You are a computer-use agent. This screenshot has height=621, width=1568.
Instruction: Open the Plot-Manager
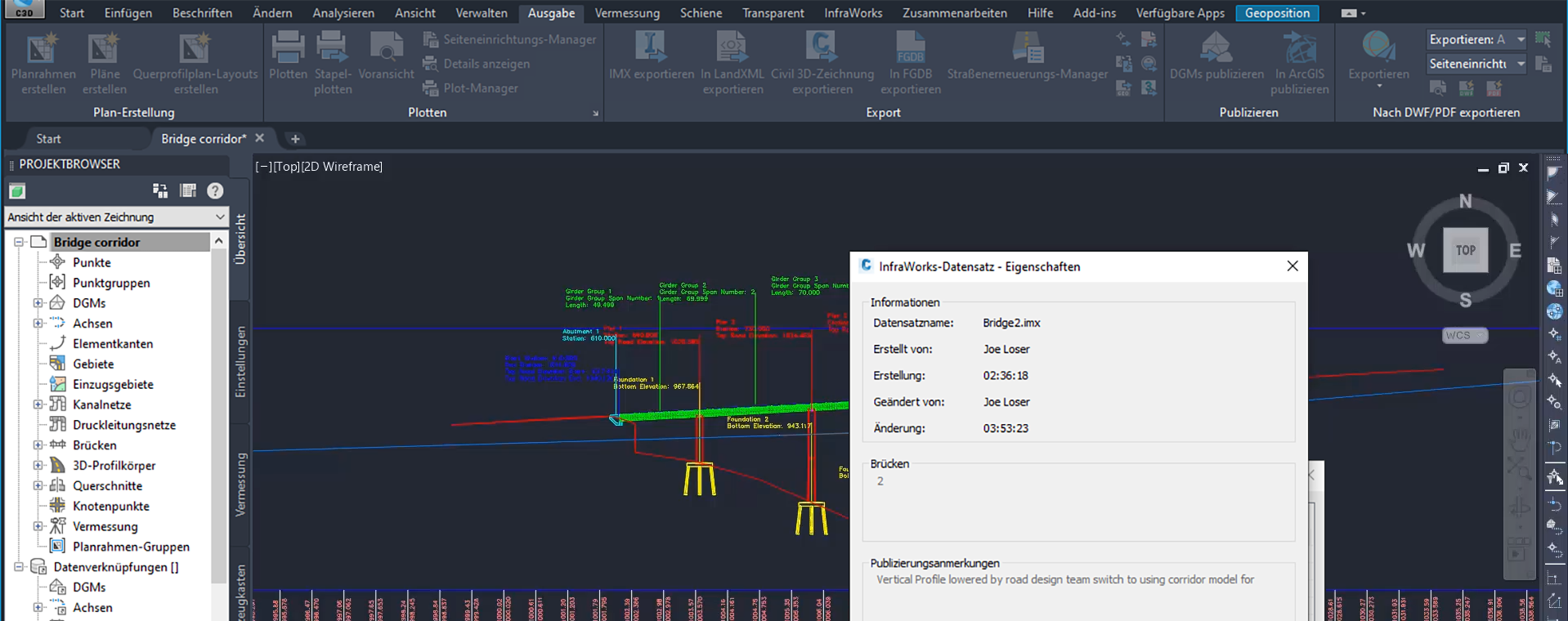coord(471,88)
